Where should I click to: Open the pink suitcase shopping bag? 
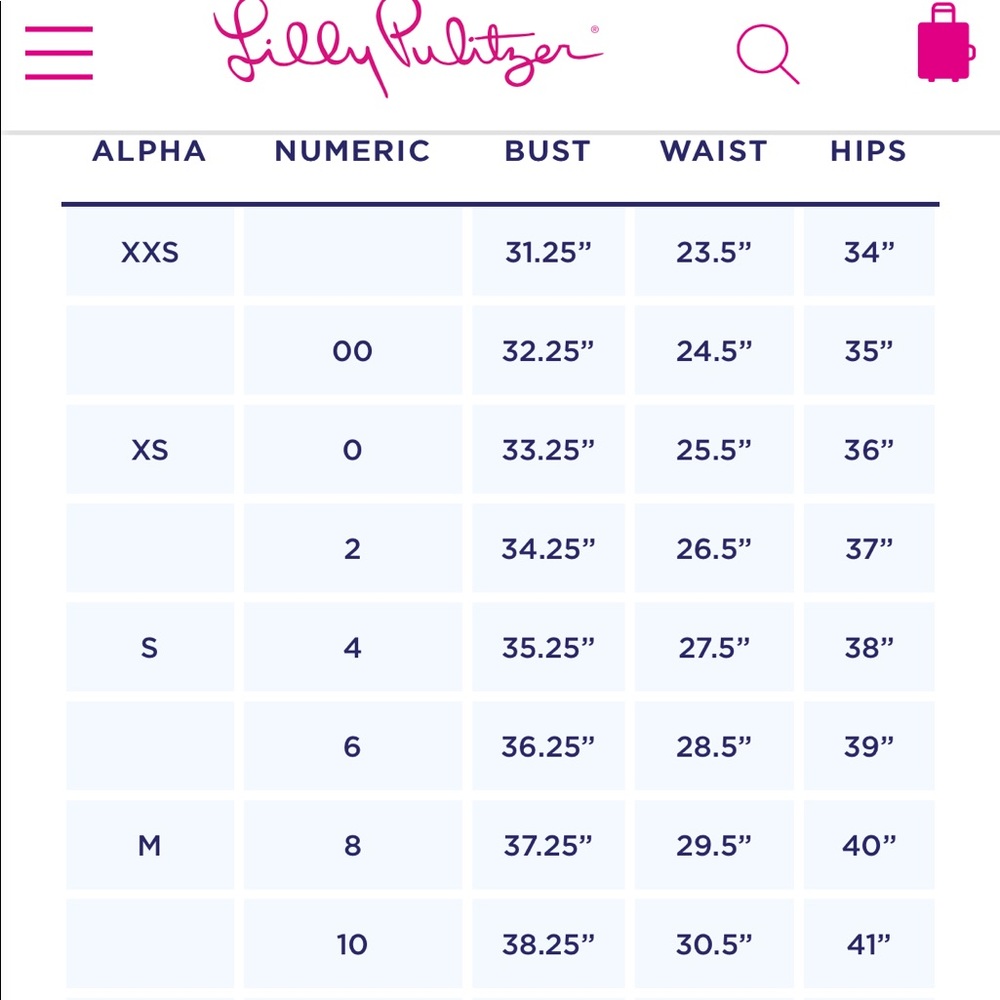pos(946,43)
